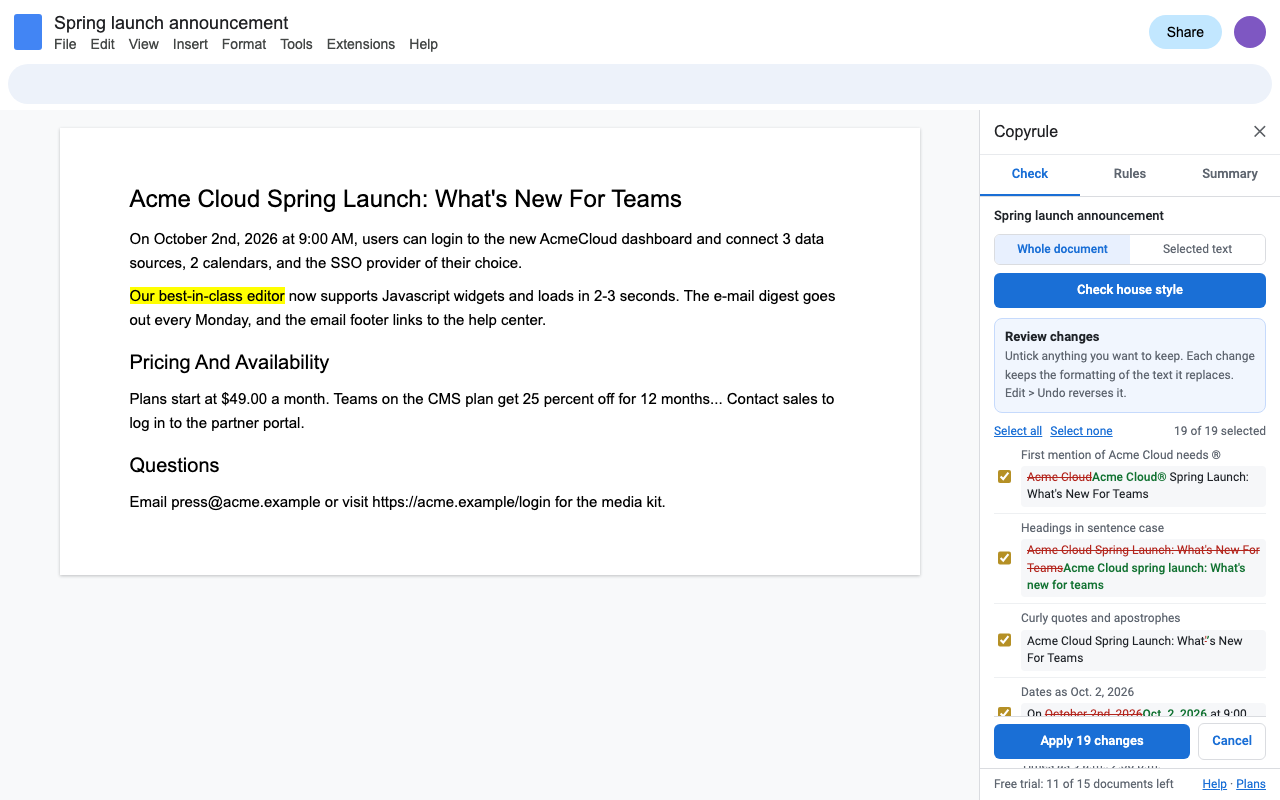Open the Plans link in the sidebar footer

pyautogui.click(x=1251, y=784)
